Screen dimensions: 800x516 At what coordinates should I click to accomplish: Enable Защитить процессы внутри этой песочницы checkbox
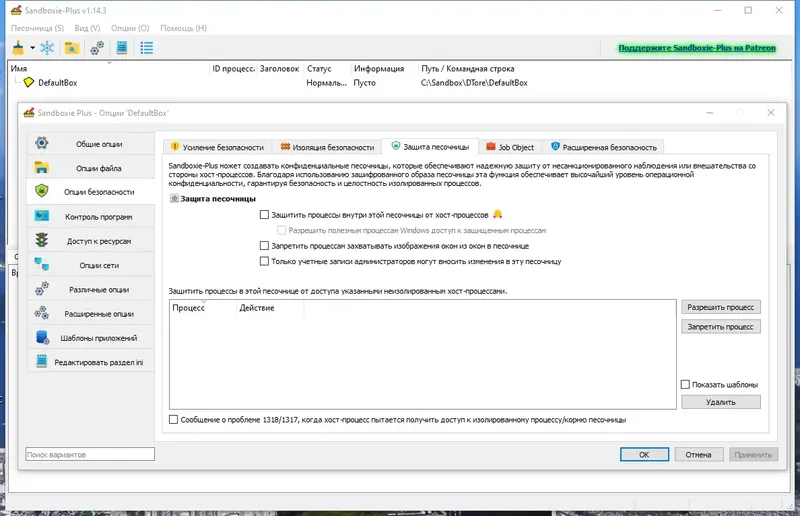pos(264,215)
